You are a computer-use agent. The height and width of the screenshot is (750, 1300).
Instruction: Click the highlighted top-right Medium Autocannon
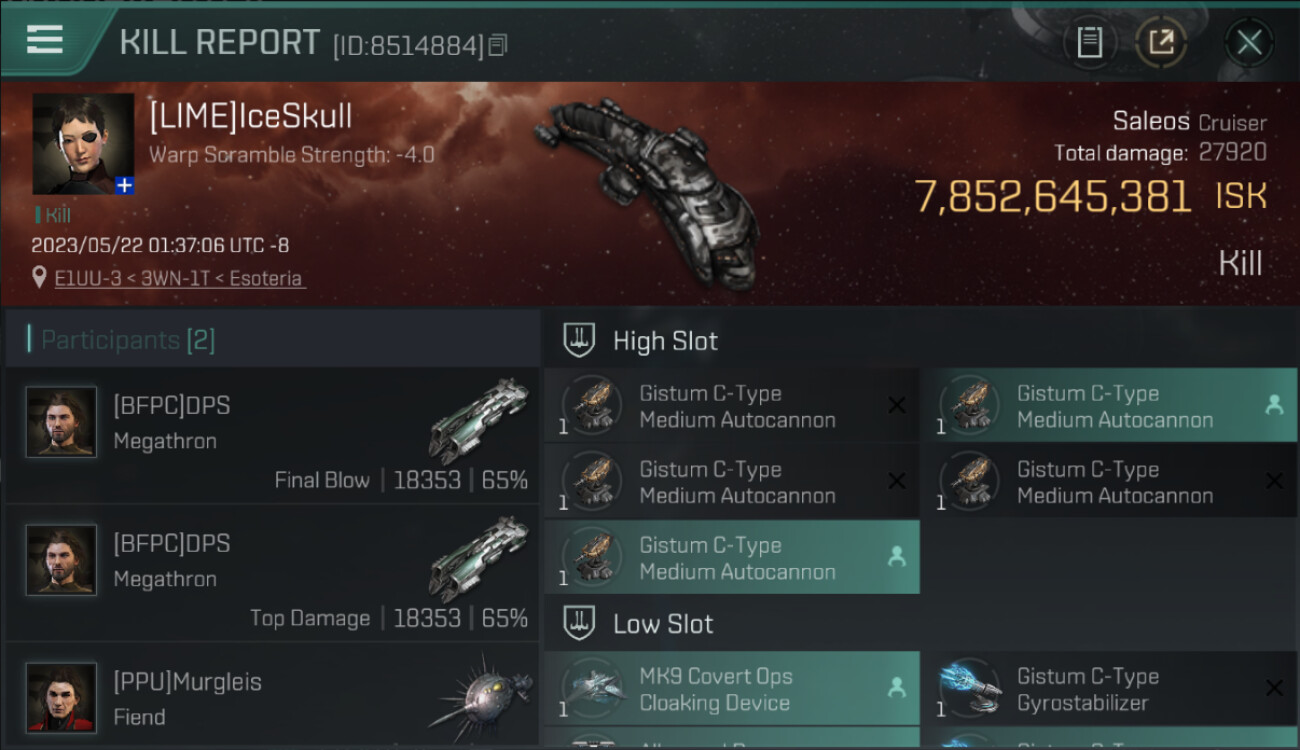(1110, 405)
